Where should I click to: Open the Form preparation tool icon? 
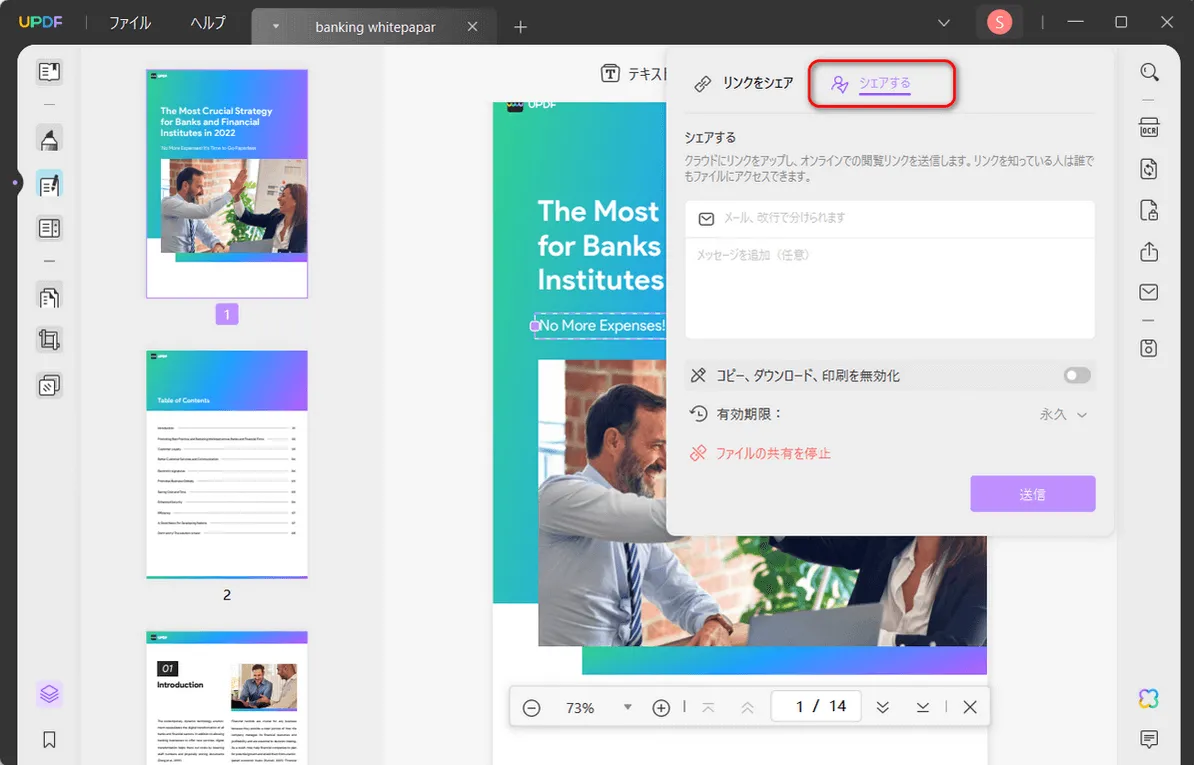pos(49,228)
